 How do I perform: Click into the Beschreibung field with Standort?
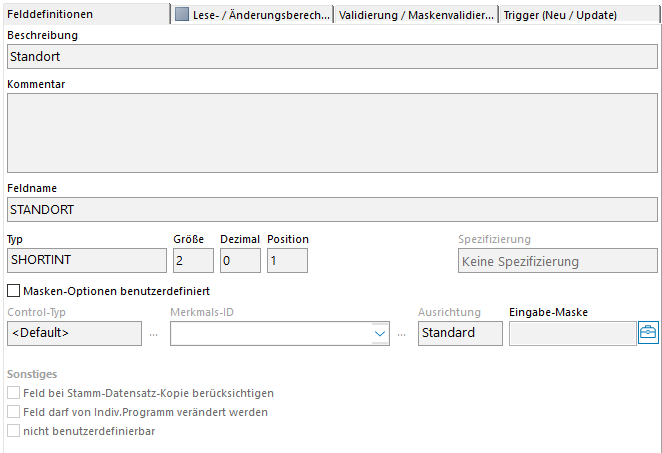click(330, 57)
